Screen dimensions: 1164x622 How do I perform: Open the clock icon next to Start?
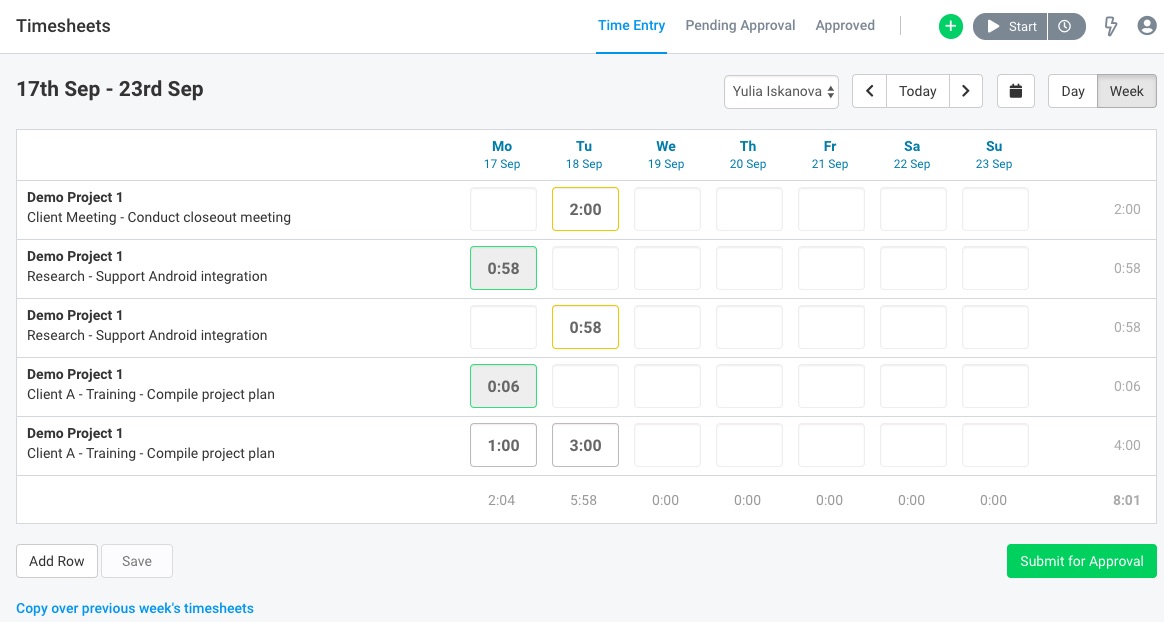1066,26
